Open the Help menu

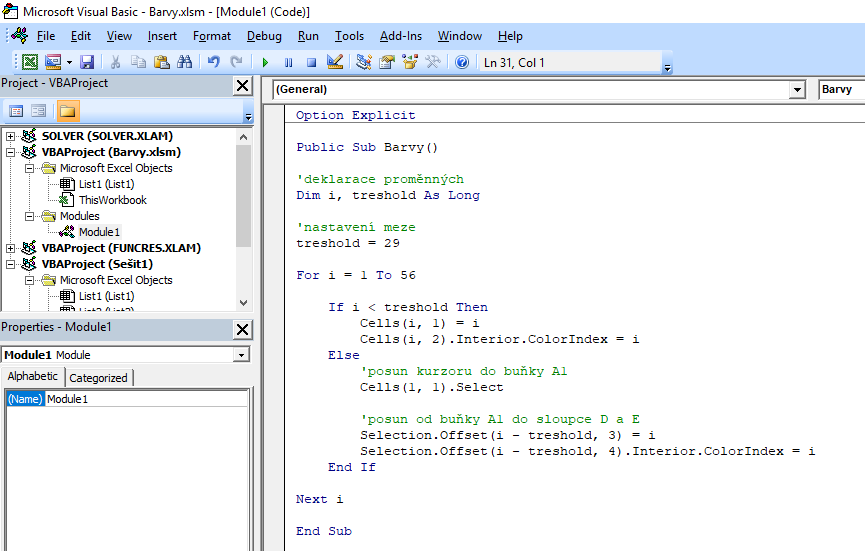tap(510, 36)
